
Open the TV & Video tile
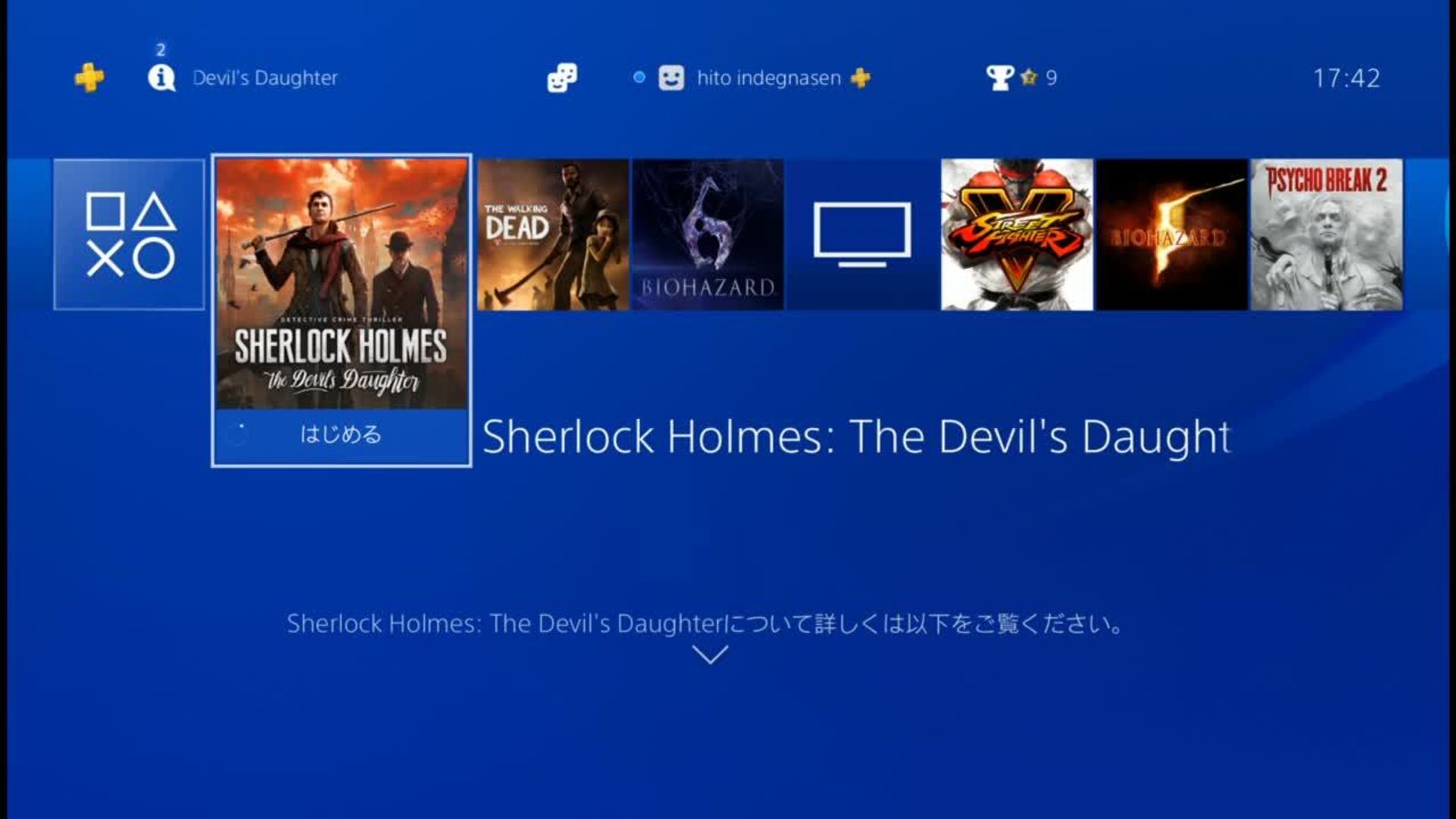point(862,234)
